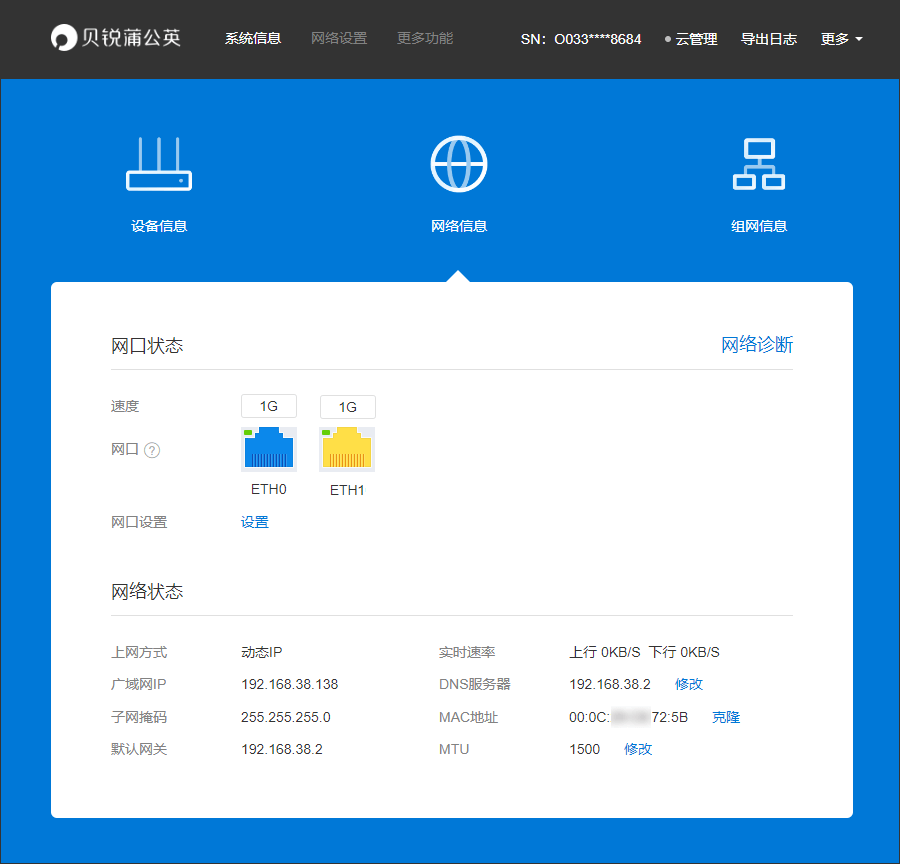Select the 网络信息 globe icon

[x=458, y=163]
